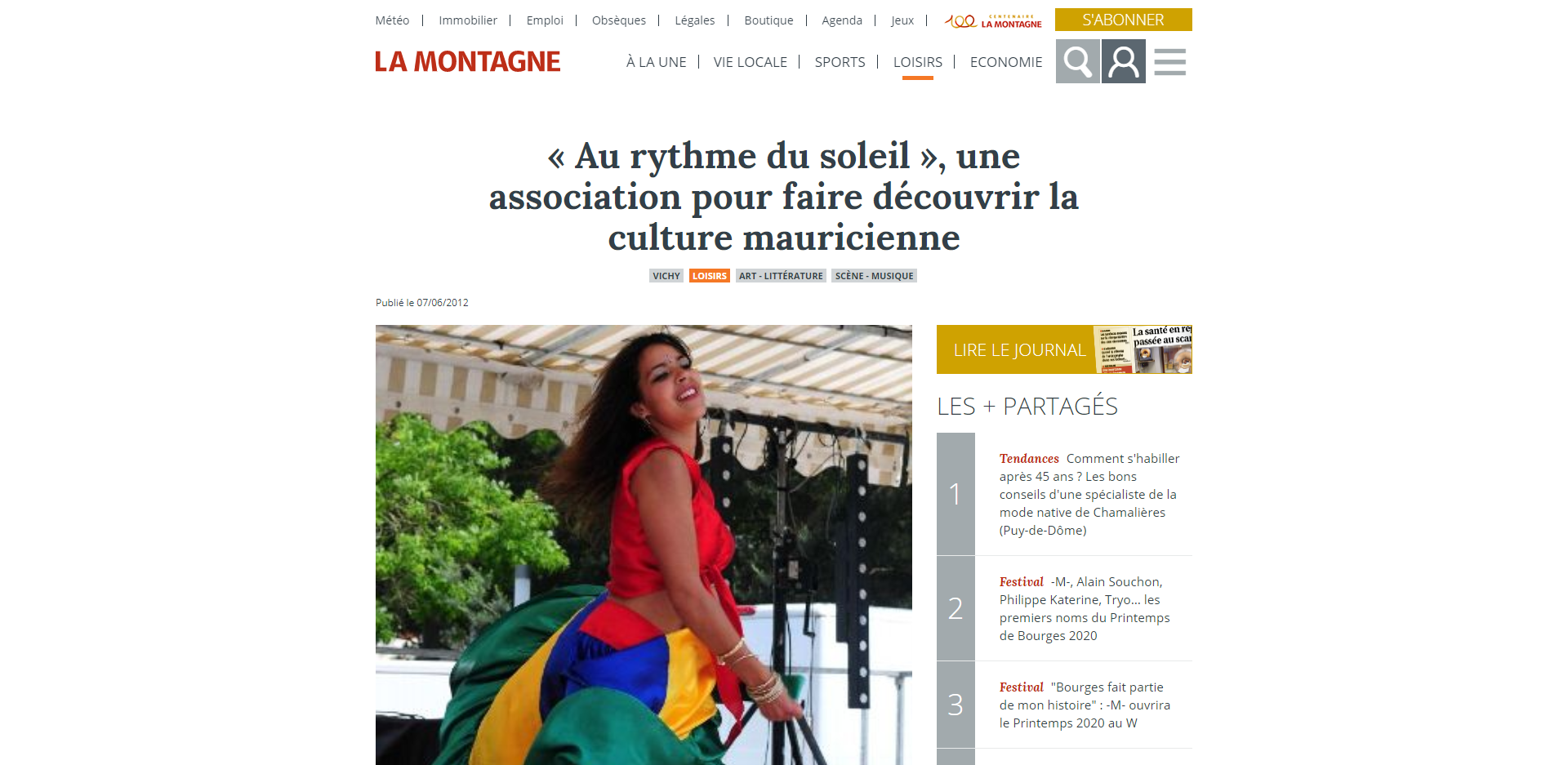Go to La Montagne home logo
The height and width of the screenshot is (765, 1568).
[x=468, y=61]
